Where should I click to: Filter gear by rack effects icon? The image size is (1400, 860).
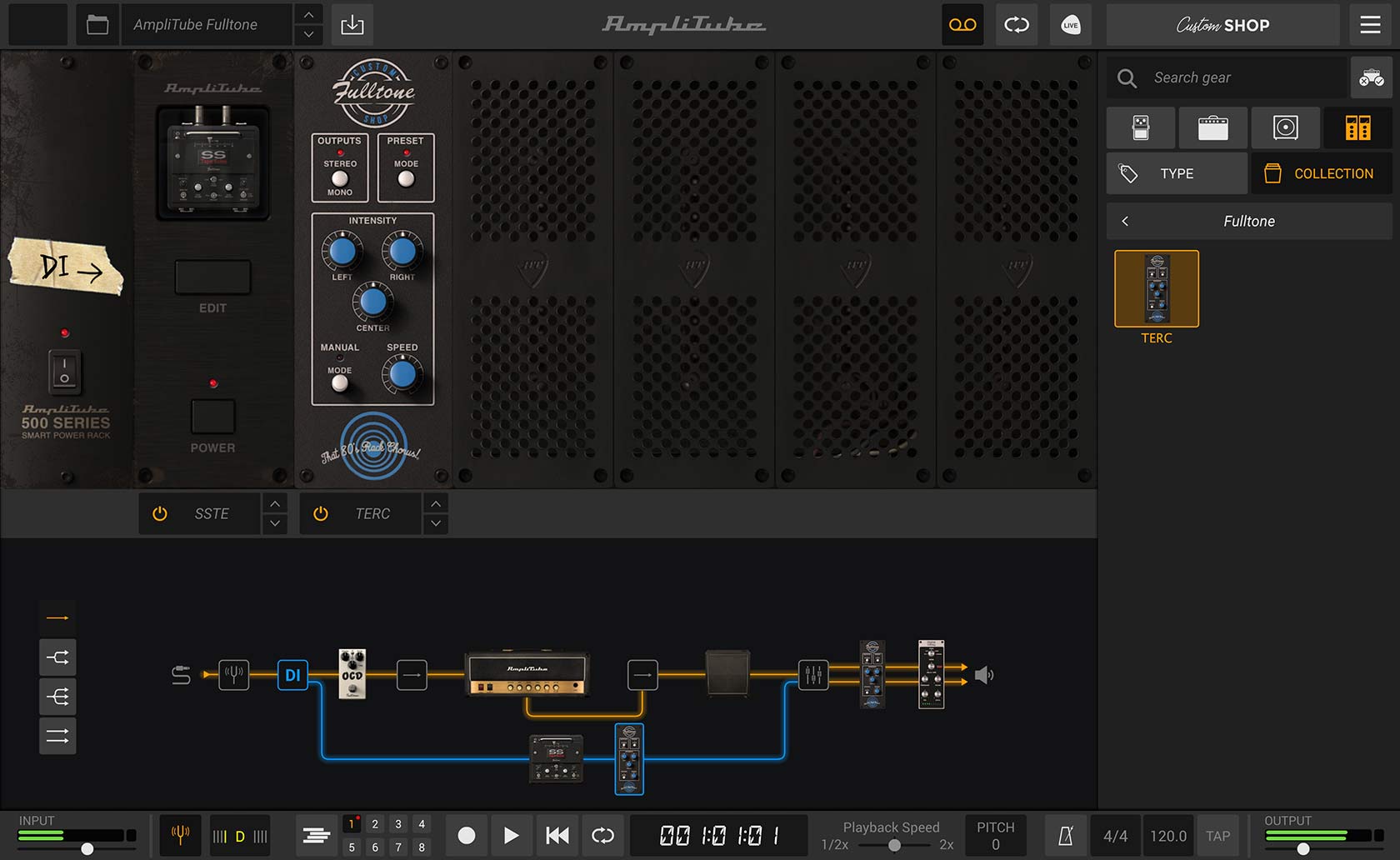(x=1357, y=127)
